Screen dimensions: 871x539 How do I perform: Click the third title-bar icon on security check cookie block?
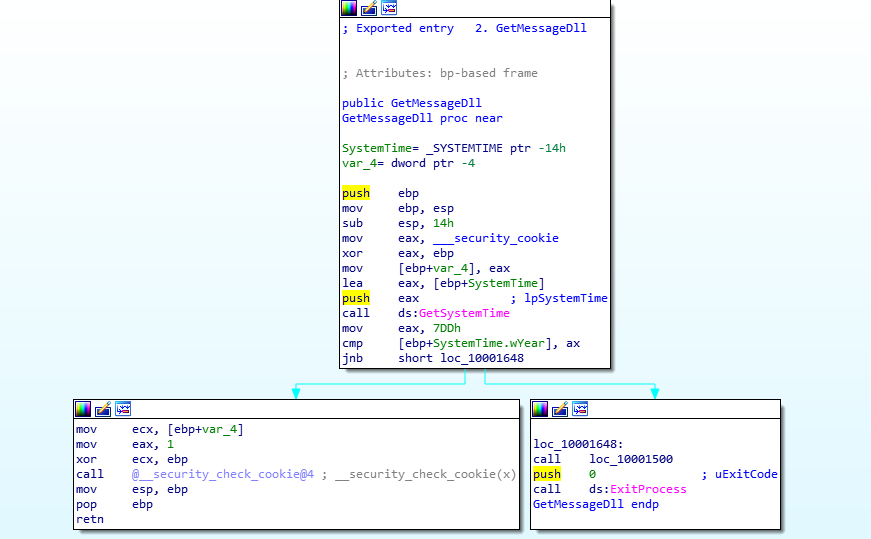tap(123, 408)
